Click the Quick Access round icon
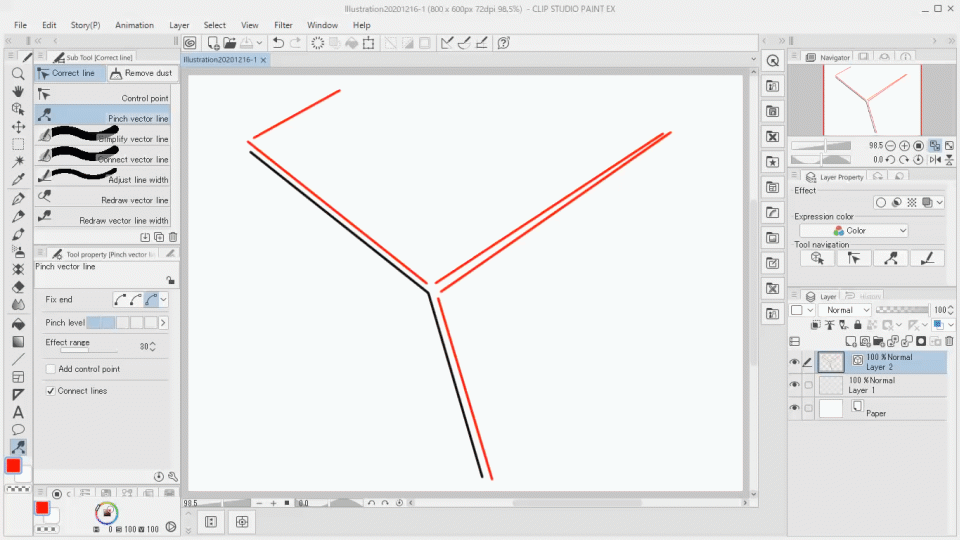The image size is (960, 540). pyautogui.click(x=773, y=61)
